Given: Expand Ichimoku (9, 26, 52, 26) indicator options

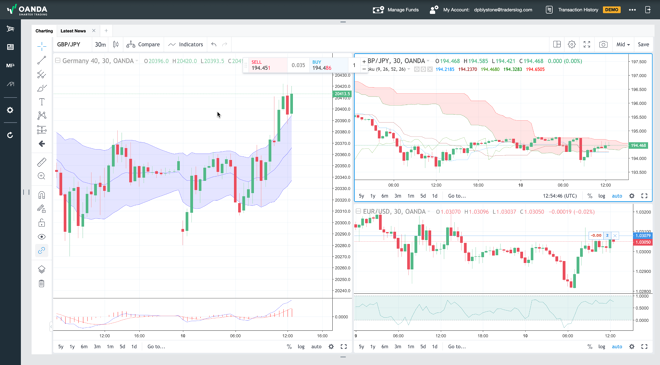Looking at the screenshot, I should 408,69.
